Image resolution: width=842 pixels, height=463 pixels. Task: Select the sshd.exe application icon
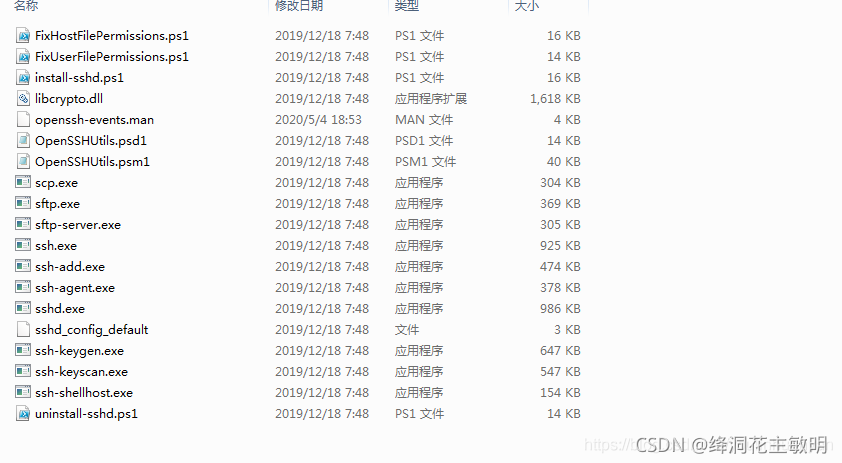pyautogui.click(x=23, y=308)
